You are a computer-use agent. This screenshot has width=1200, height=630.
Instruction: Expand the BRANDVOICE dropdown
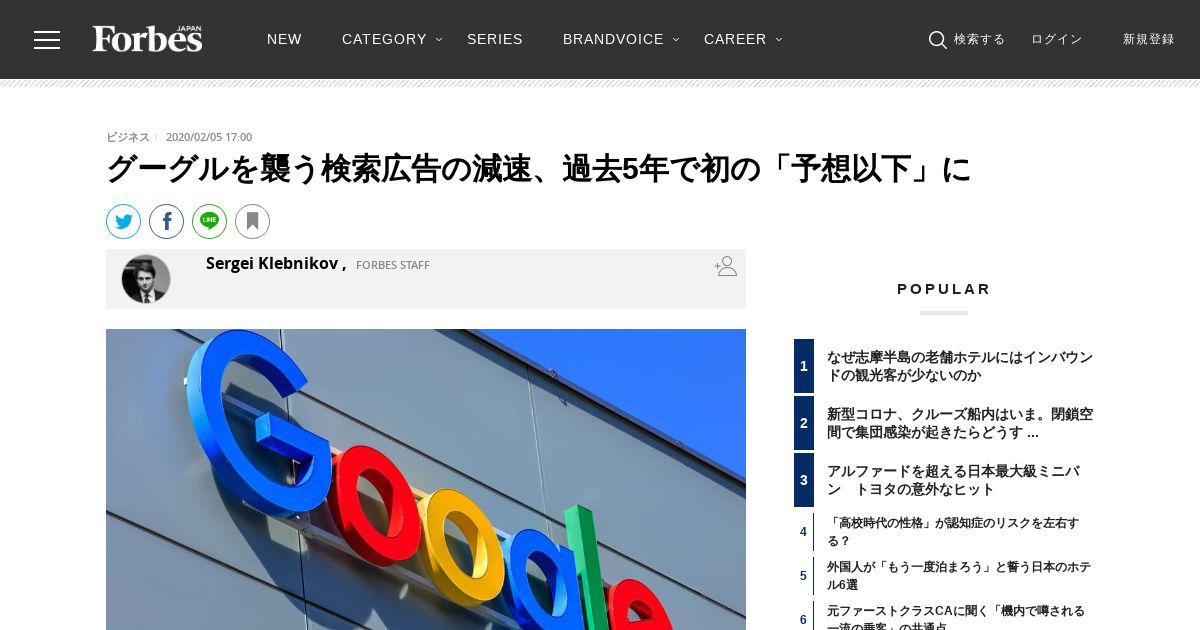tap(621, 39)
